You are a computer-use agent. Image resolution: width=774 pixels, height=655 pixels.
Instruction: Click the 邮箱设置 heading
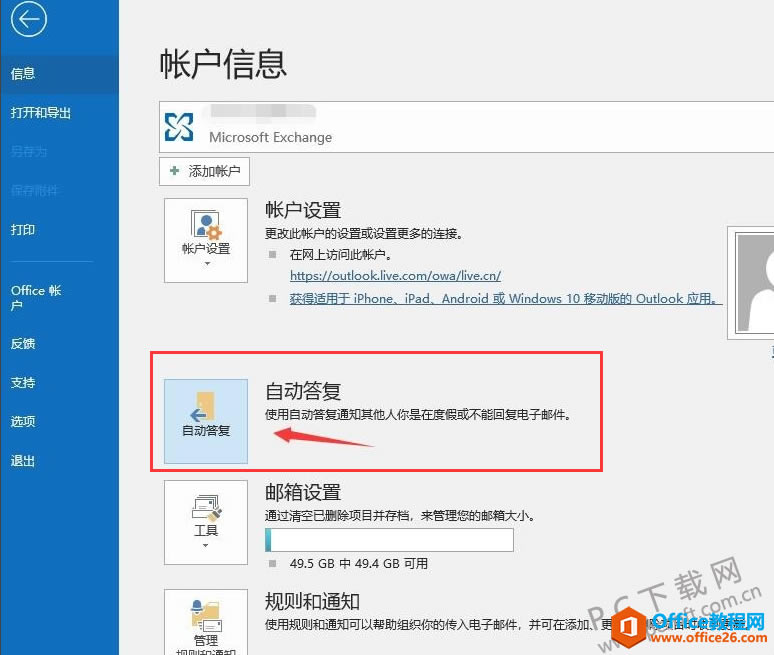point(303,492)
